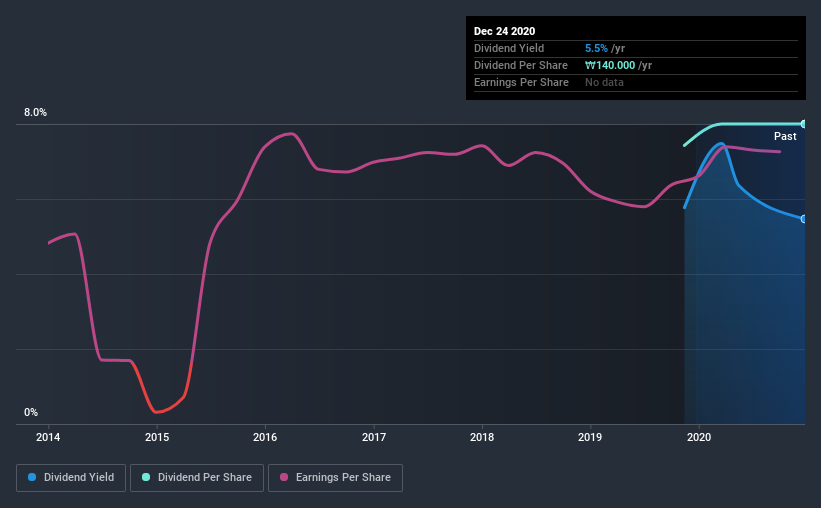Viewport: 821px width, 508px height.
Task: Click the pink Earnings Per Share legend dot
Action: tap(284, 477)
